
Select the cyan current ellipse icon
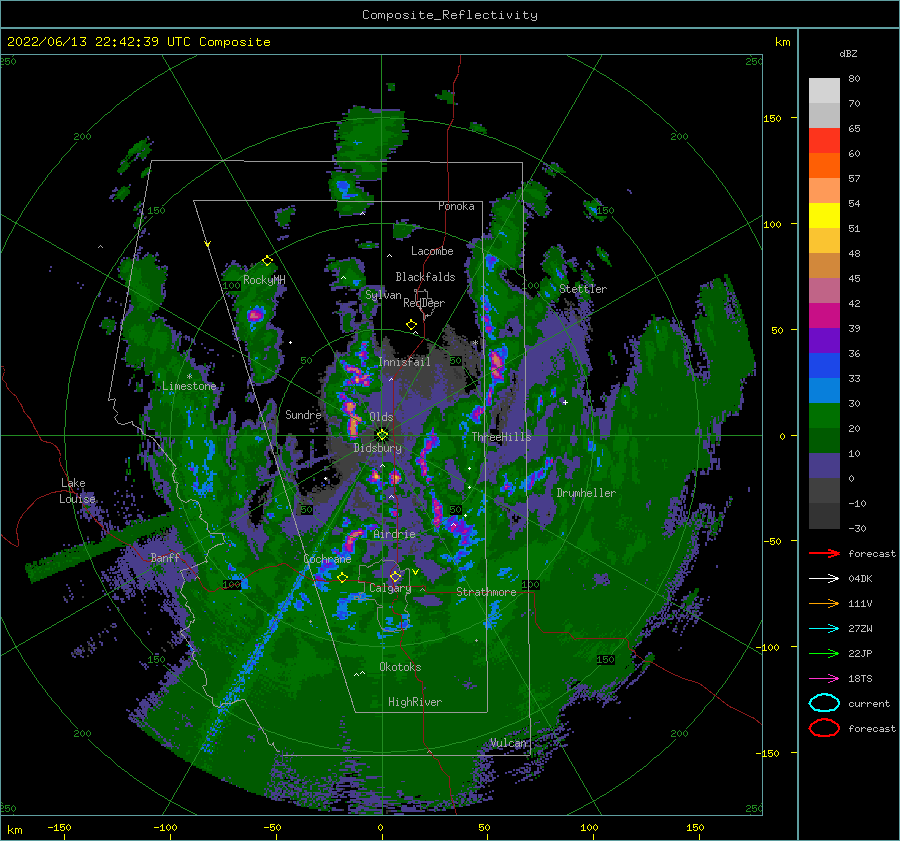point(824,703)
